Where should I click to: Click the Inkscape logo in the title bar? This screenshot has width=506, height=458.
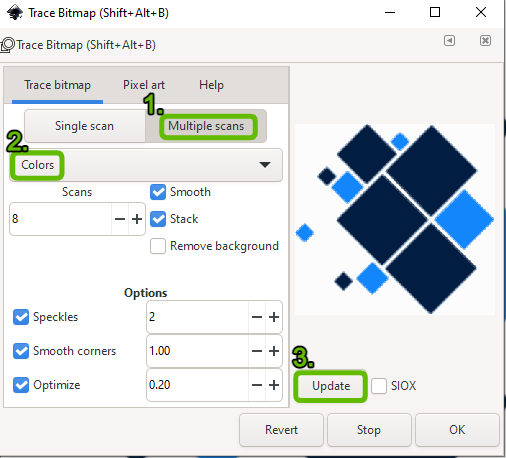[x=15, y=13]
